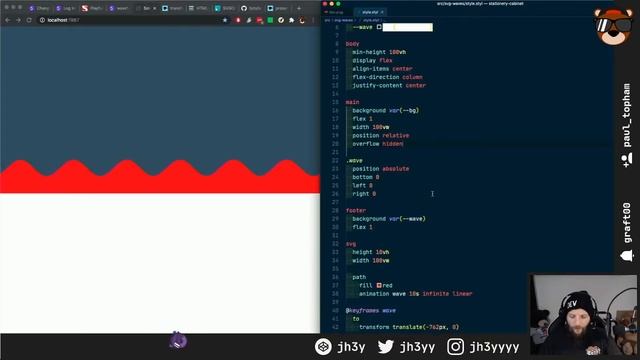Click the 'main' selector line
The image size is (640, 360).
[x=352, y=102]
